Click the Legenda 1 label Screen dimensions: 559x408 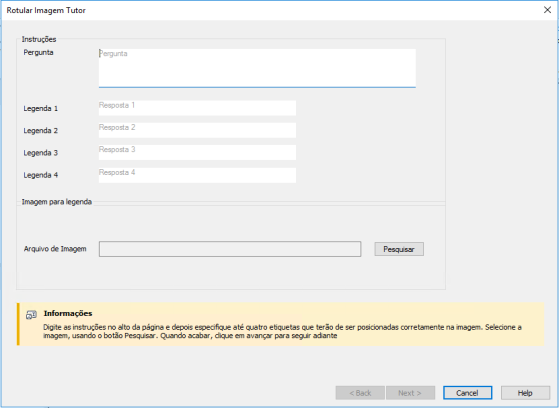41,108
